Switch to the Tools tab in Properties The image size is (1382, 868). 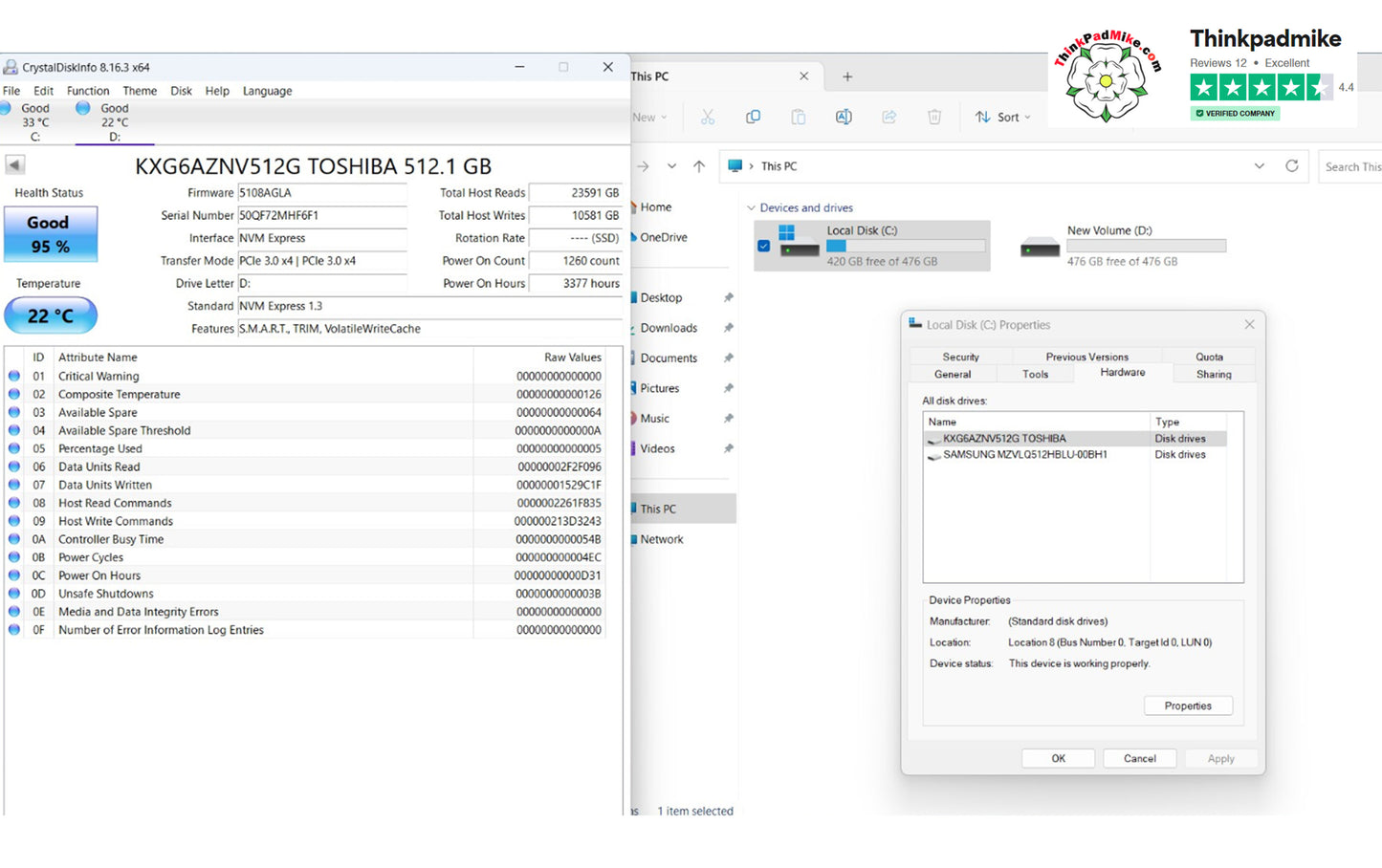click(x=1035, y=374)
